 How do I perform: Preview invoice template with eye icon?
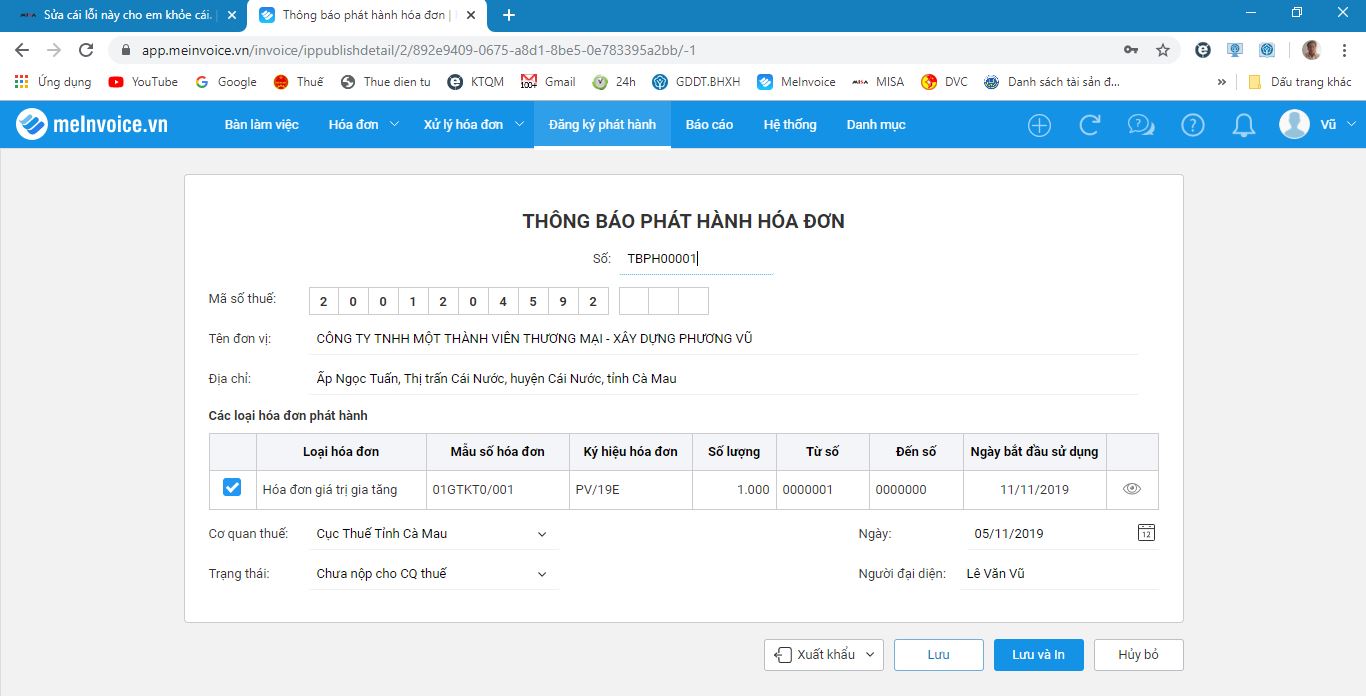1132,489
